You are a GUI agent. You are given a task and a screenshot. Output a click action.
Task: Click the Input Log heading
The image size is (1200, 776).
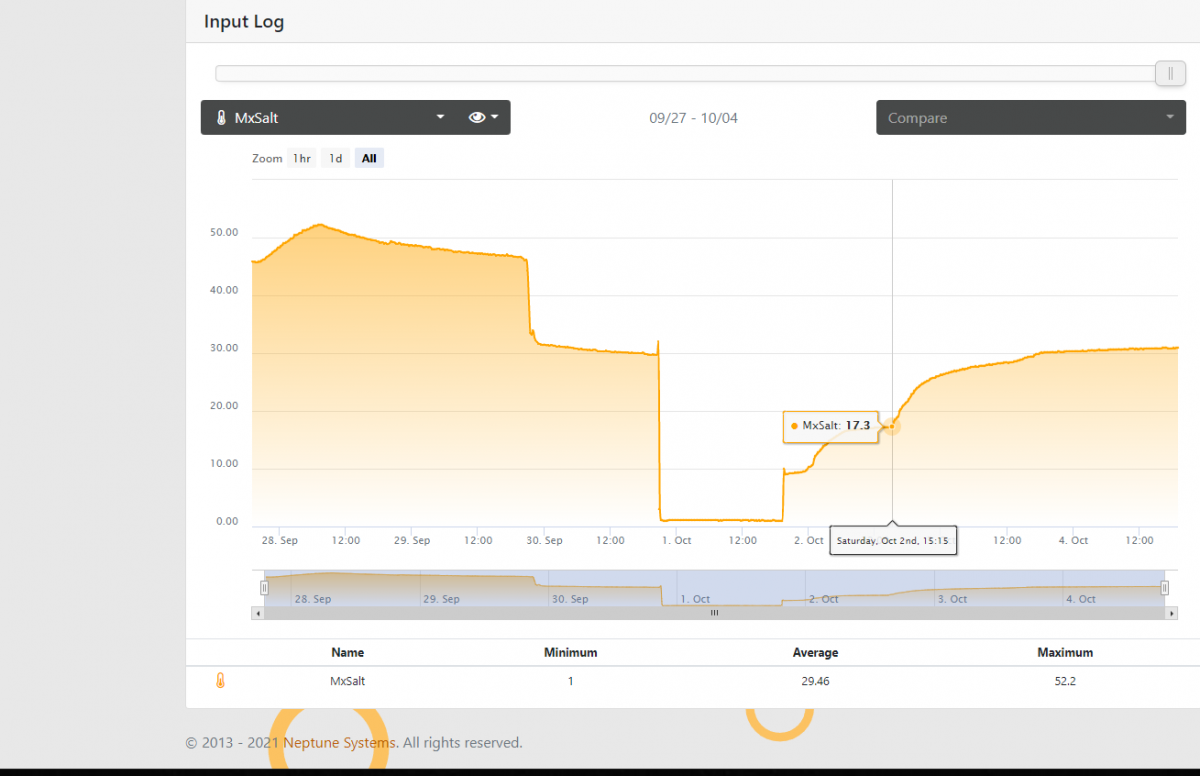[x=244, y=22]
